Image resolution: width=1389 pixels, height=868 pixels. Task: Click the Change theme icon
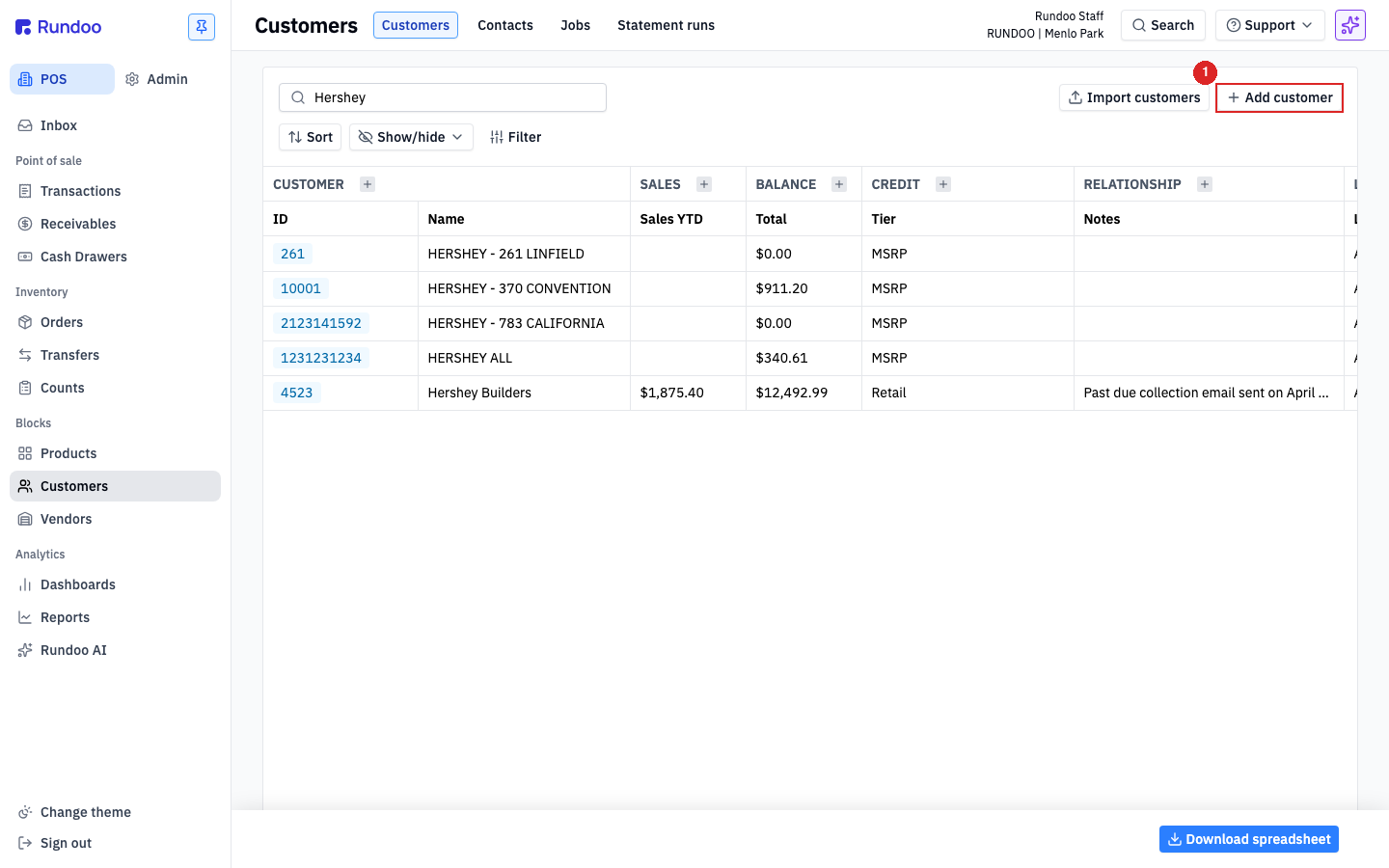pos(25,812)
